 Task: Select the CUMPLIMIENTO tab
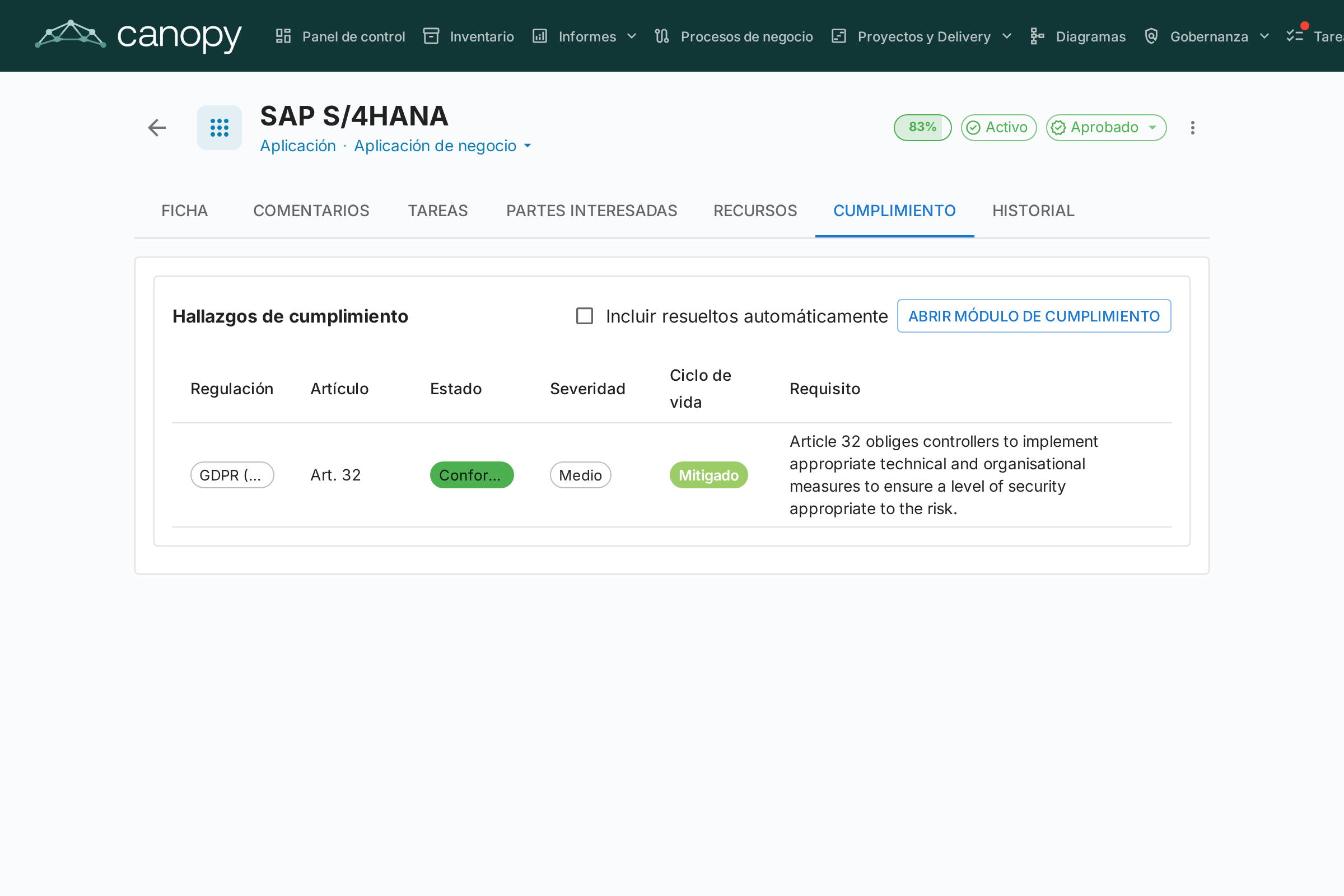click(x=894, y=211)
